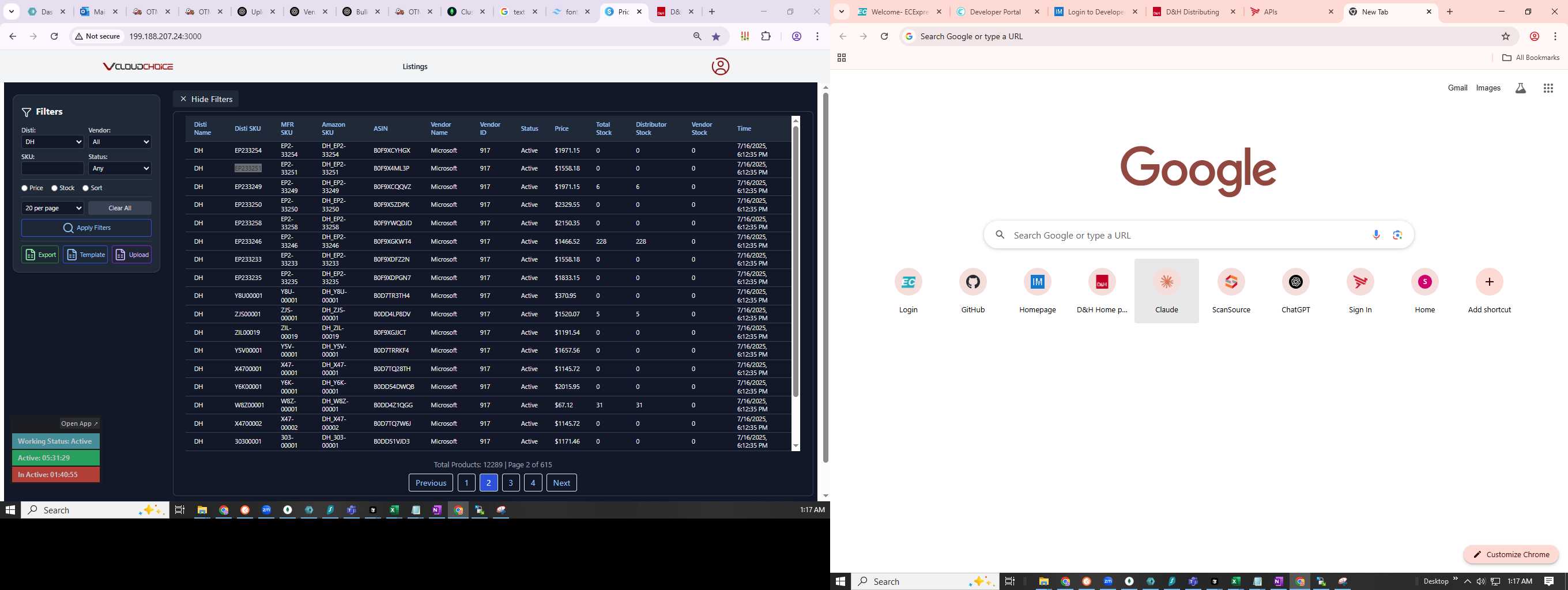Click ASIN cell B0F9XCYHGX
This screenshot has height=590, width=1568.
392,150
